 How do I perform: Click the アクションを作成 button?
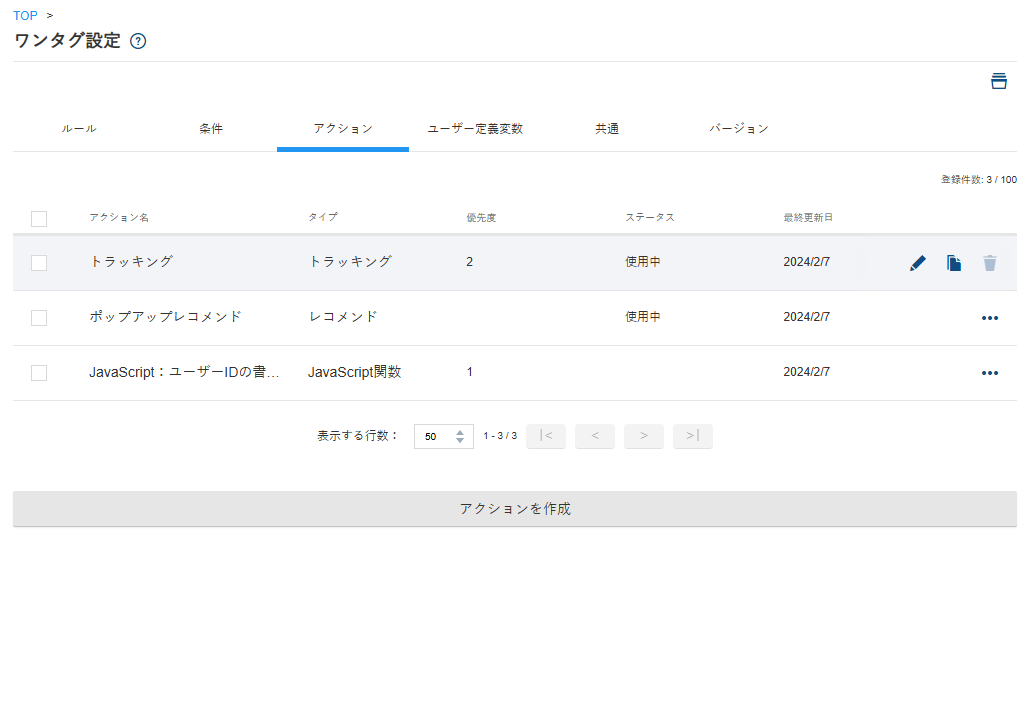click(x=515, y=509)
